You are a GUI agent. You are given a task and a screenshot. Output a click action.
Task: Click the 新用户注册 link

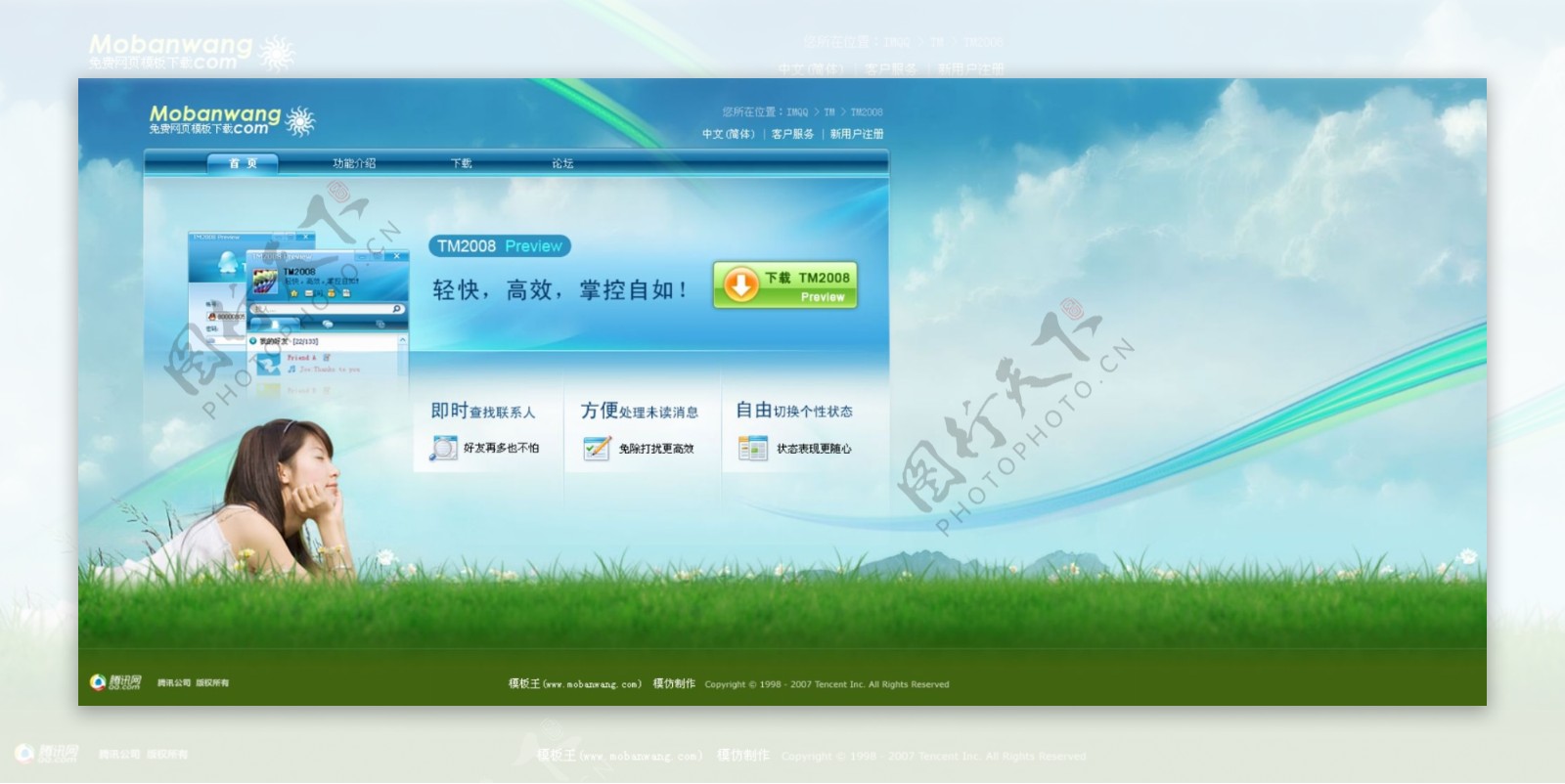pyautogui.click(x=857, y=134)
